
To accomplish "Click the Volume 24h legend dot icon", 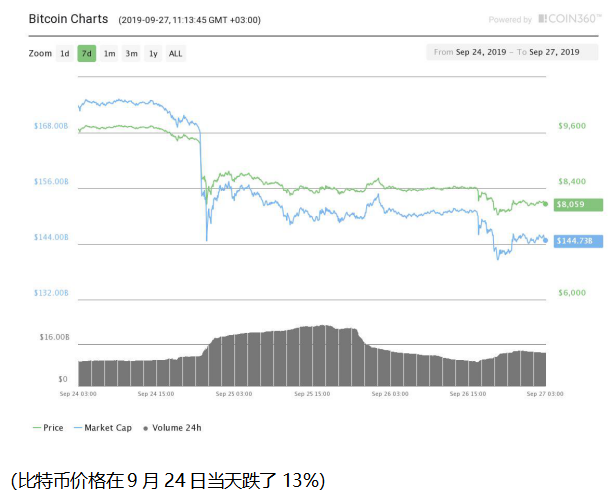I will click(148, 428).
